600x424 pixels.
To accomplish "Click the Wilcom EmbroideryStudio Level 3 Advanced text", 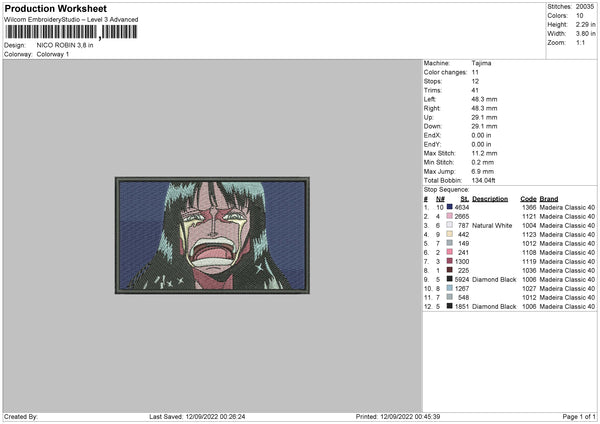I will tap(71, 20).
